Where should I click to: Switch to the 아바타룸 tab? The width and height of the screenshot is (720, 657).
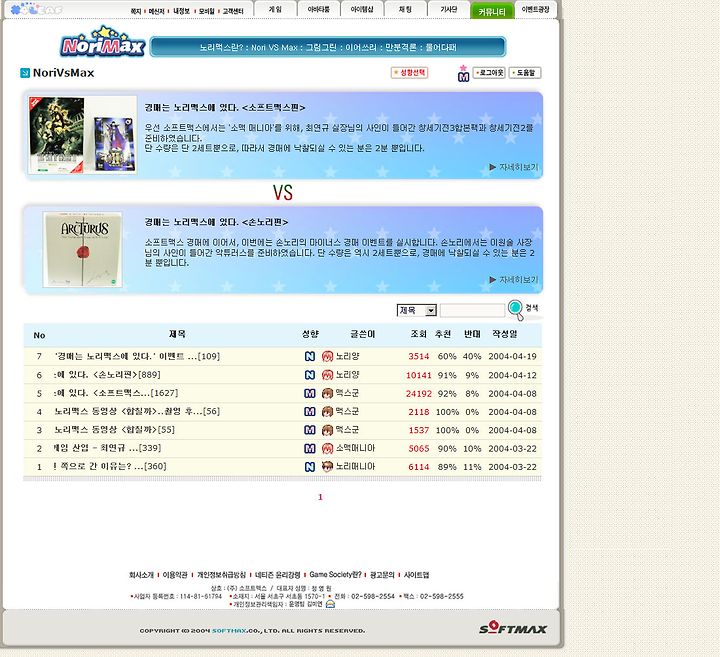click(x=318, y=9)
